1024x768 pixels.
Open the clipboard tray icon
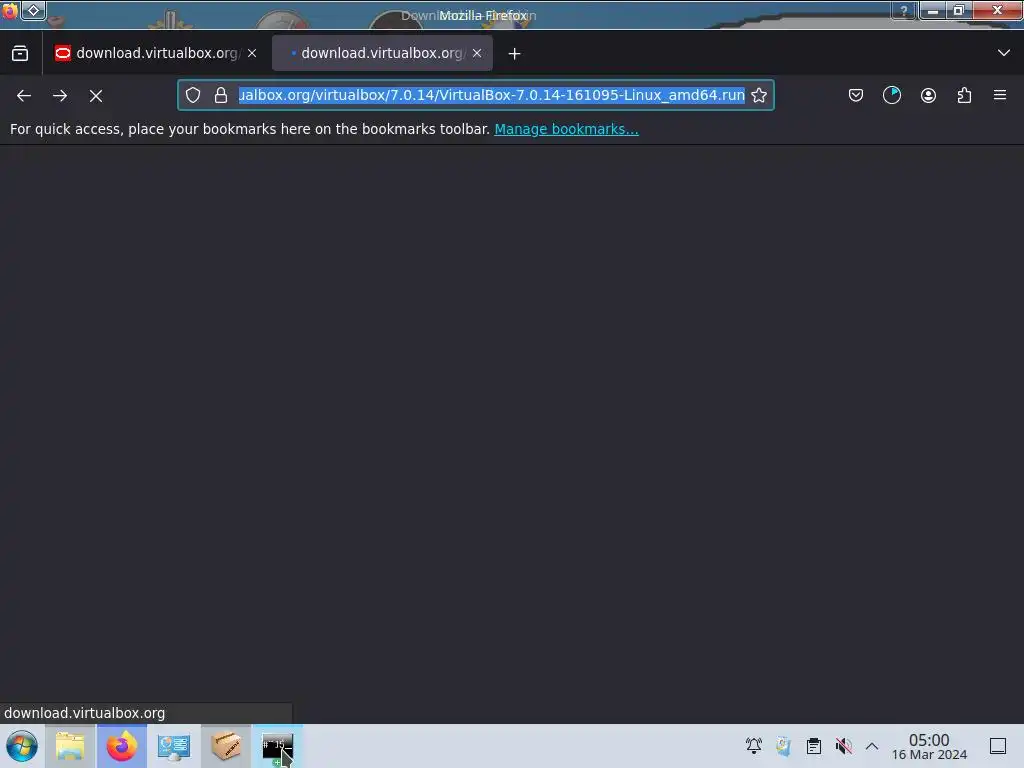pos(814,746)
